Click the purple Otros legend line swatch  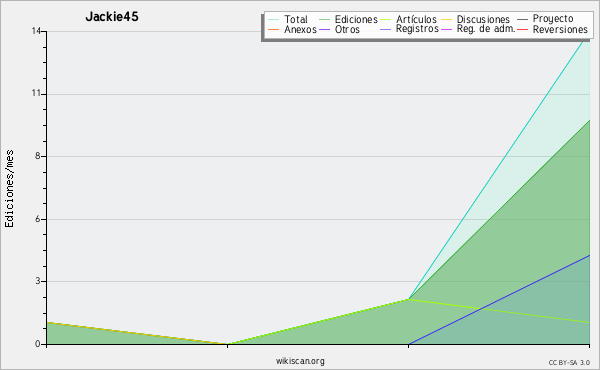[x=324, y=29]
